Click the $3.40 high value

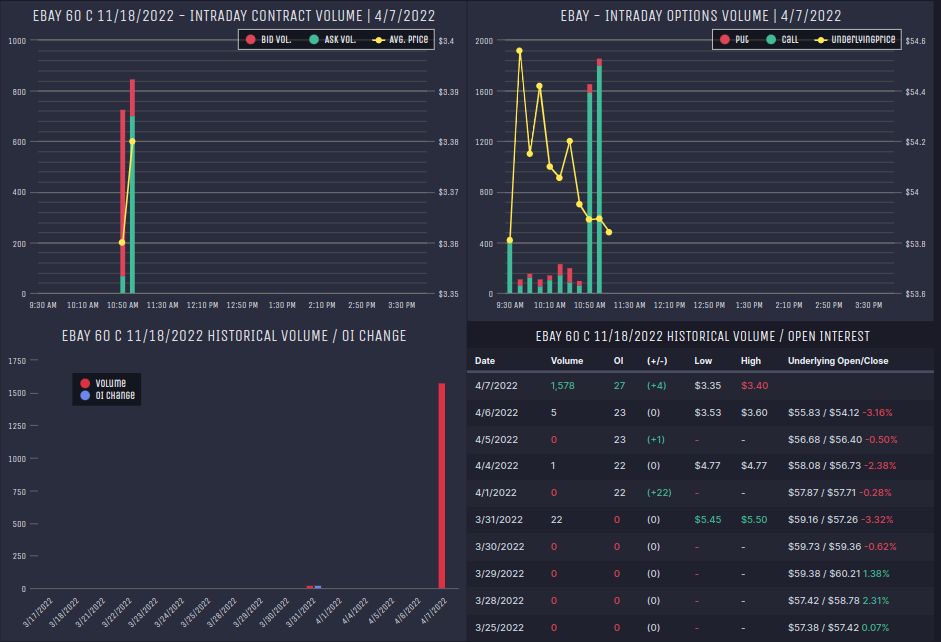[754, 386]
